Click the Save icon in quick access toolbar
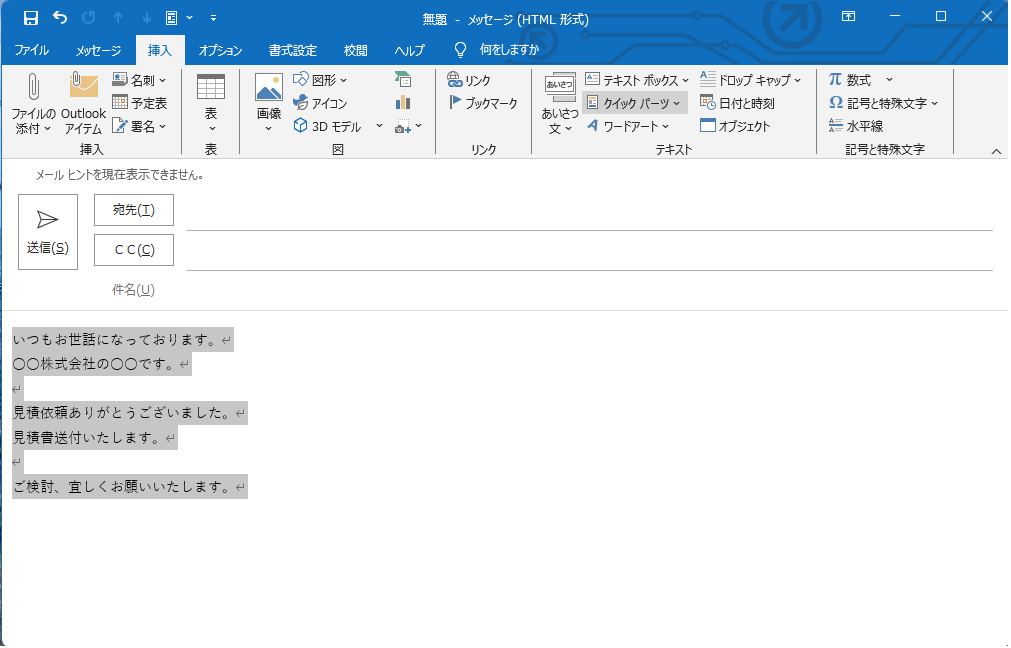This screenshot has width=1011, height=648. (x=30, y=17)
